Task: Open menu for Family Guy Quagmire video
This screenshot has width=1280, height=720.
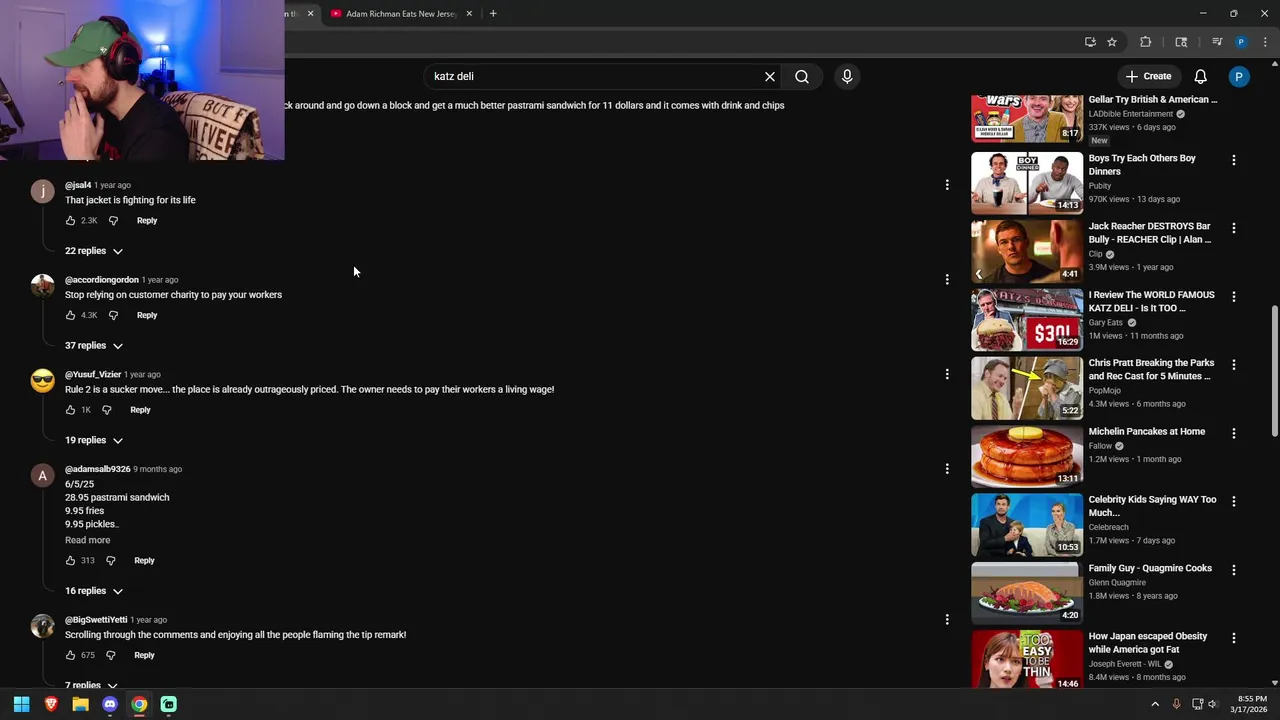Action: pos(1234,570)
